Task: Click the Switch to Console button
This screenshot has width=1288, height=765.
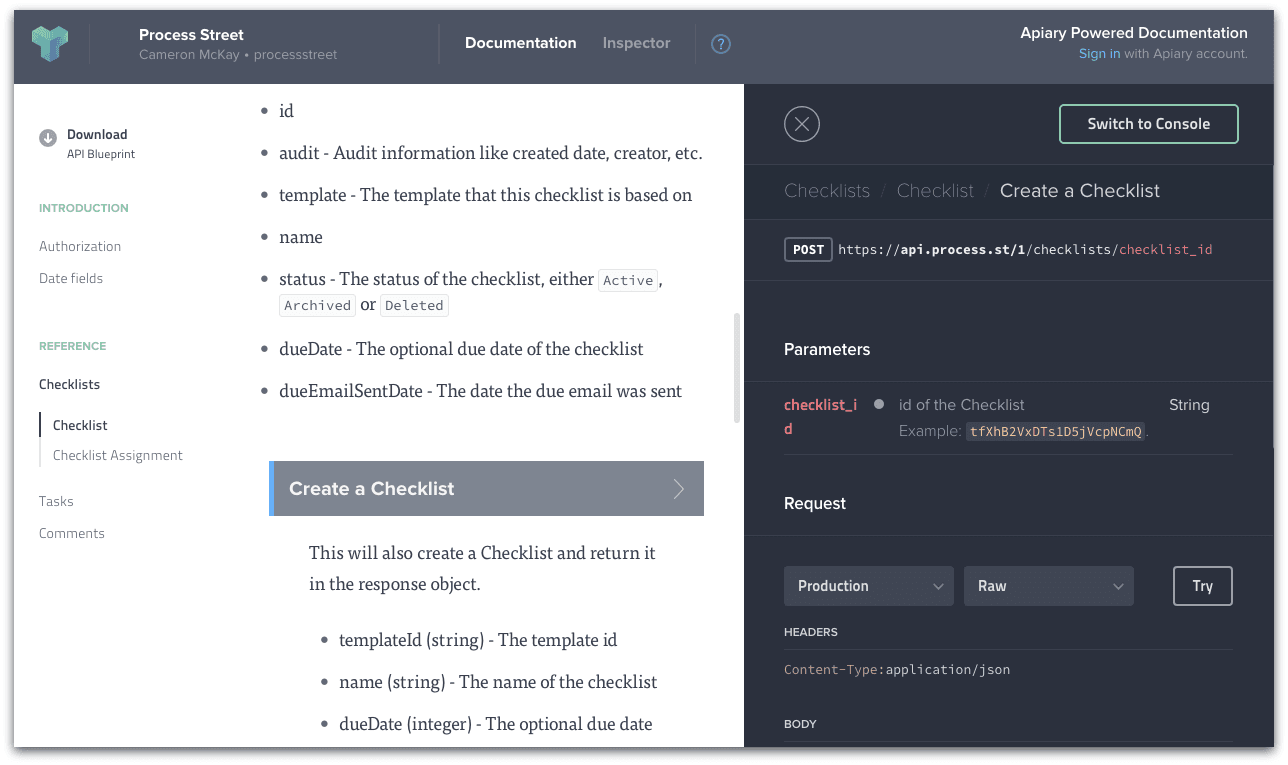Action: coord(1148,124)
